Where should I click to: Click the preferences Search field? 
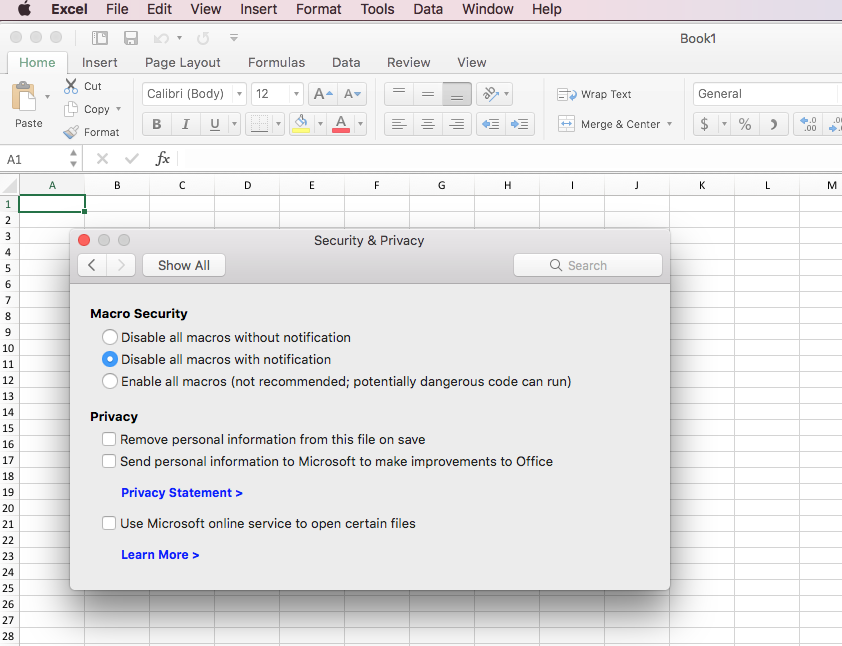click(587, 265)
